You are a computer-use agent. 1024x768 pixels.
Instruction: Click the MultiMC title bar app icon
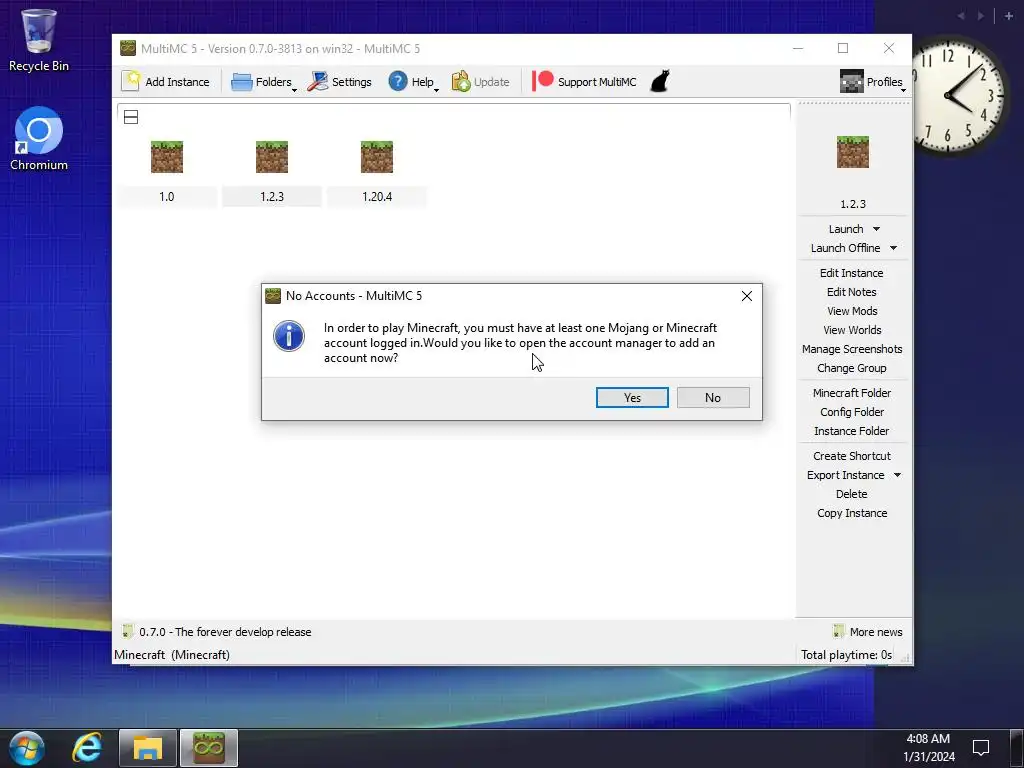[x=128, y=48]
